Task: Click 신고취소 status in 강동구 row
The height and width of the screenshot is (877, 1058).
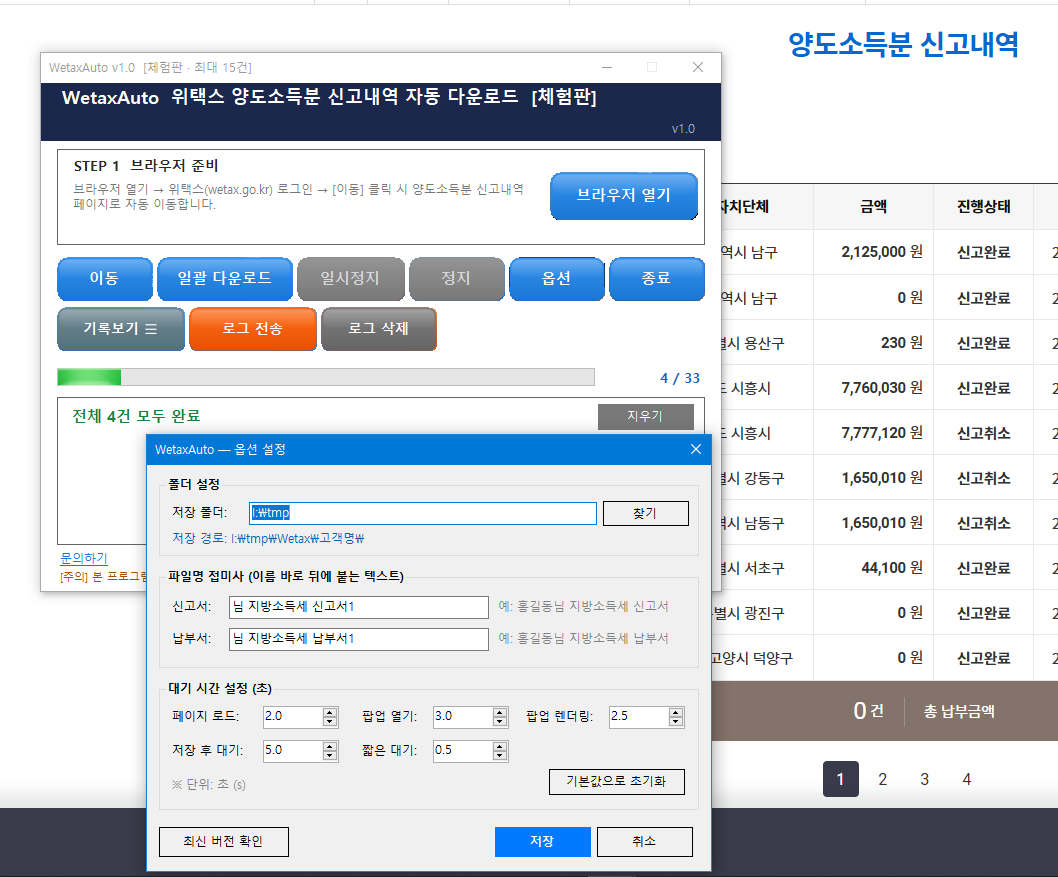Action: pos(984,478)
